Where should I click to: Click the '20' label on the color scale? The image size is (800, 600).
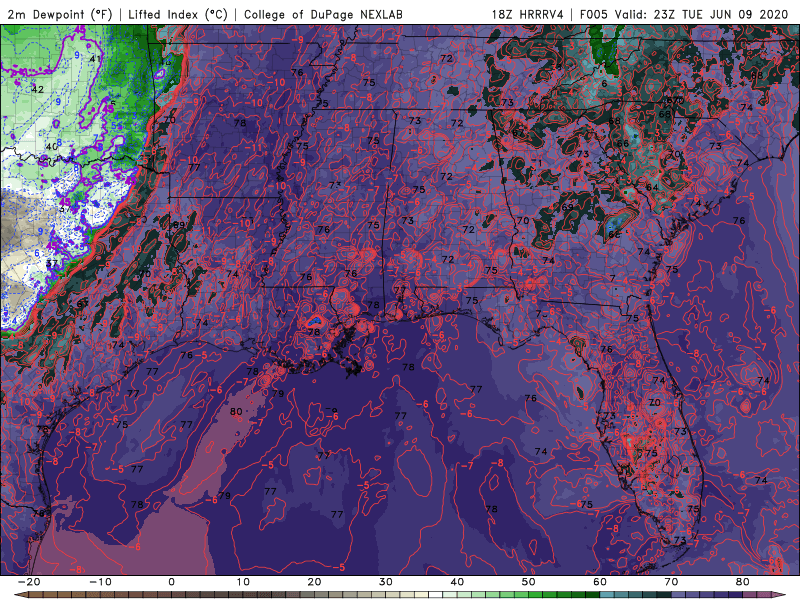pos(314,582)
